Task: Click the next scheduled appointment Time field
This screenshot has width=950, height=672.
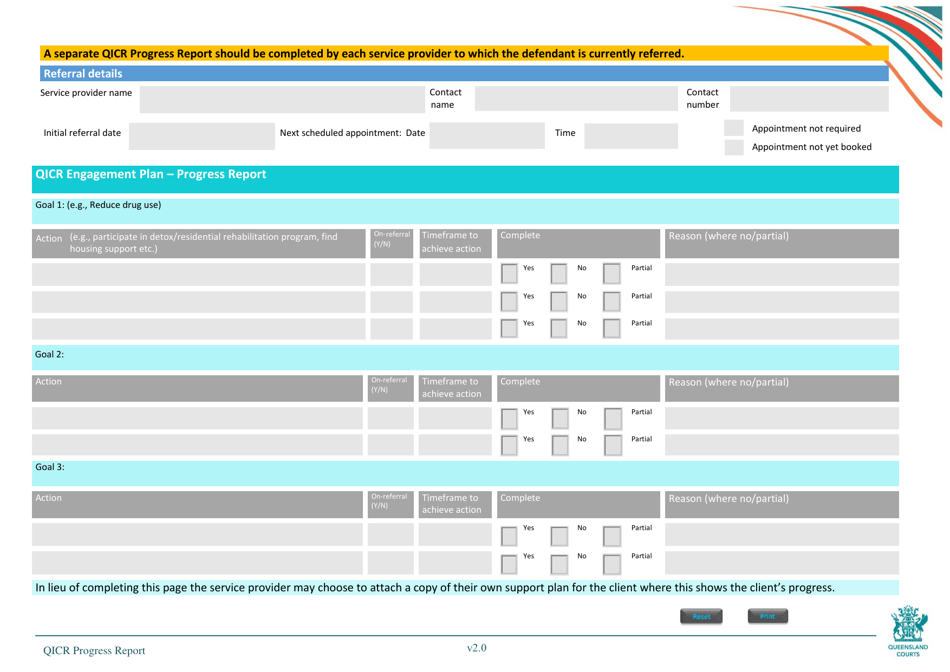Action: pos(632,135)
